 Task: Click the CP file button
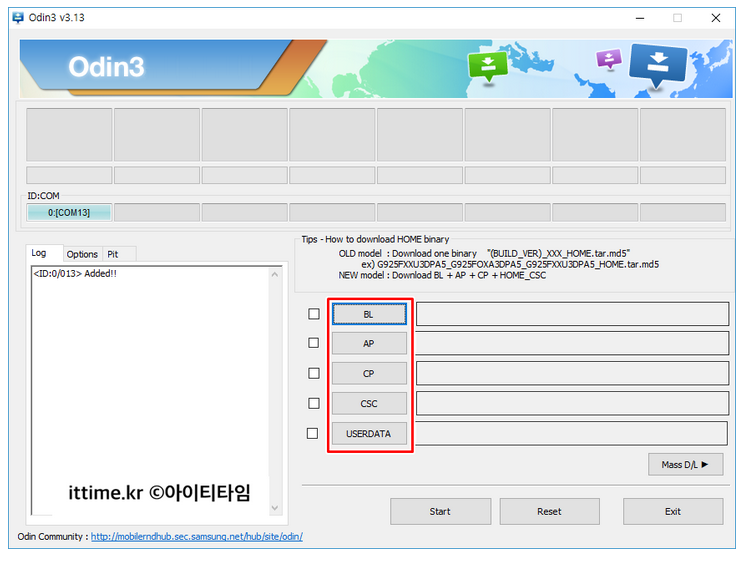click(369, 373)
